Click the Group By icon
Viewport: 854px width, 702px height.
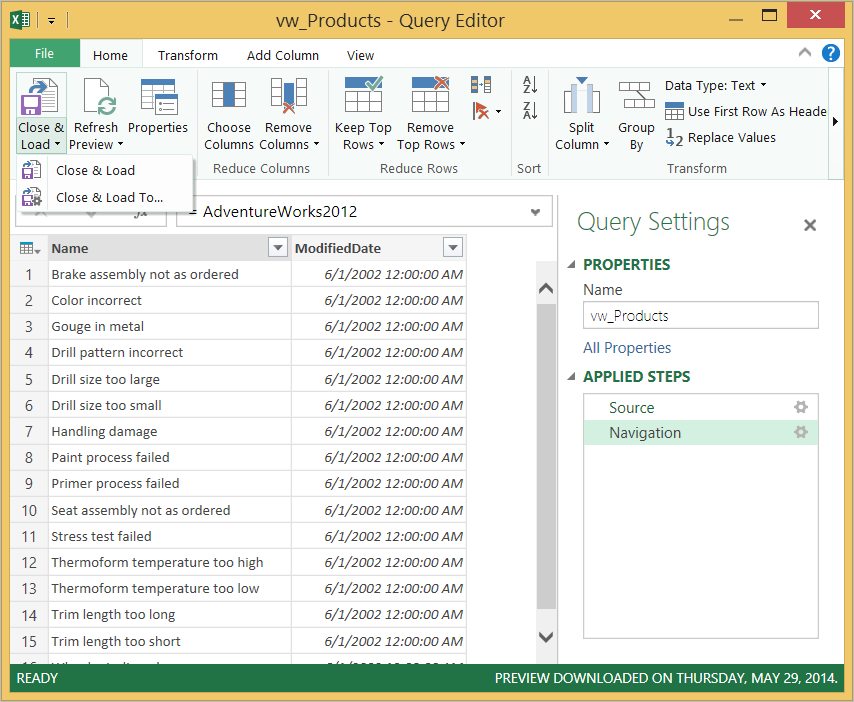636,95
